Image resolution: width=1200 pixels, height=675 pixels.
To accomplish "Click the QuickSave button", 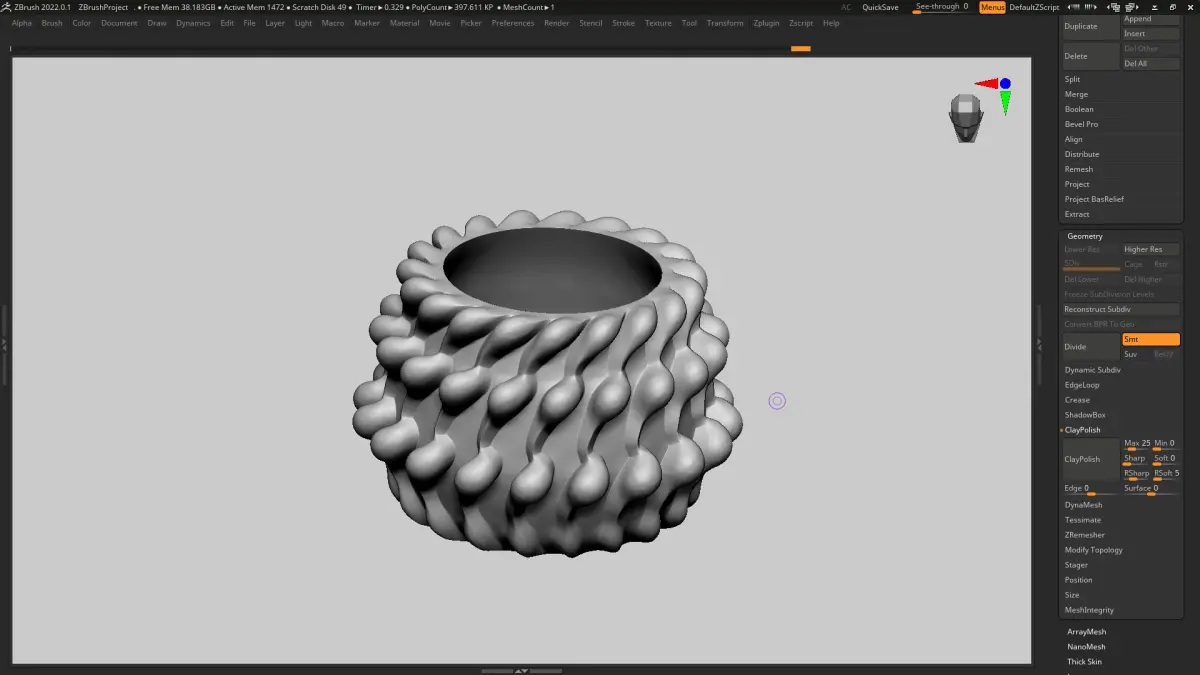I will (x=880, y=7).
